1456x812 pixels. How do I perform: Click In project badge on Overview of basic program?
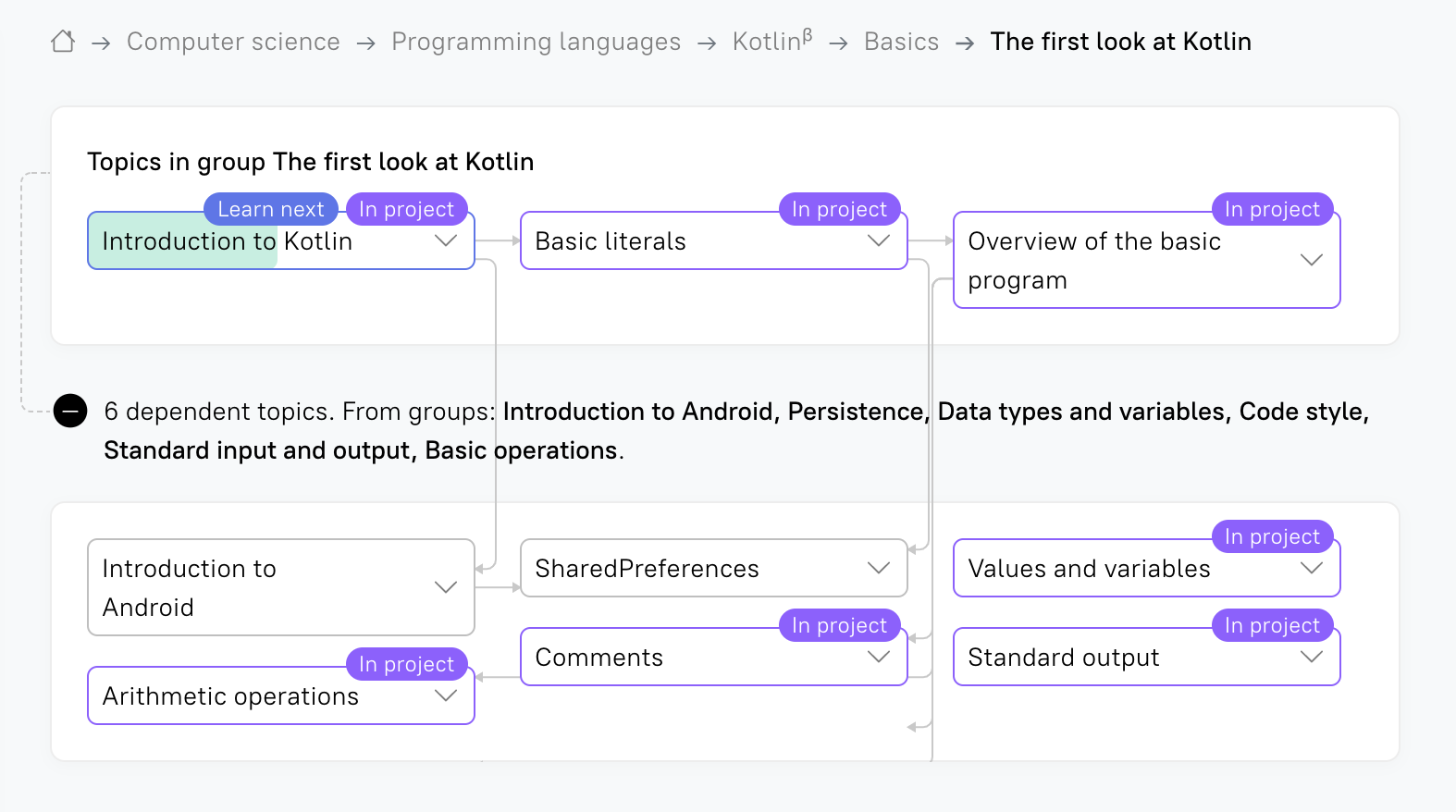click(1273, 209)
